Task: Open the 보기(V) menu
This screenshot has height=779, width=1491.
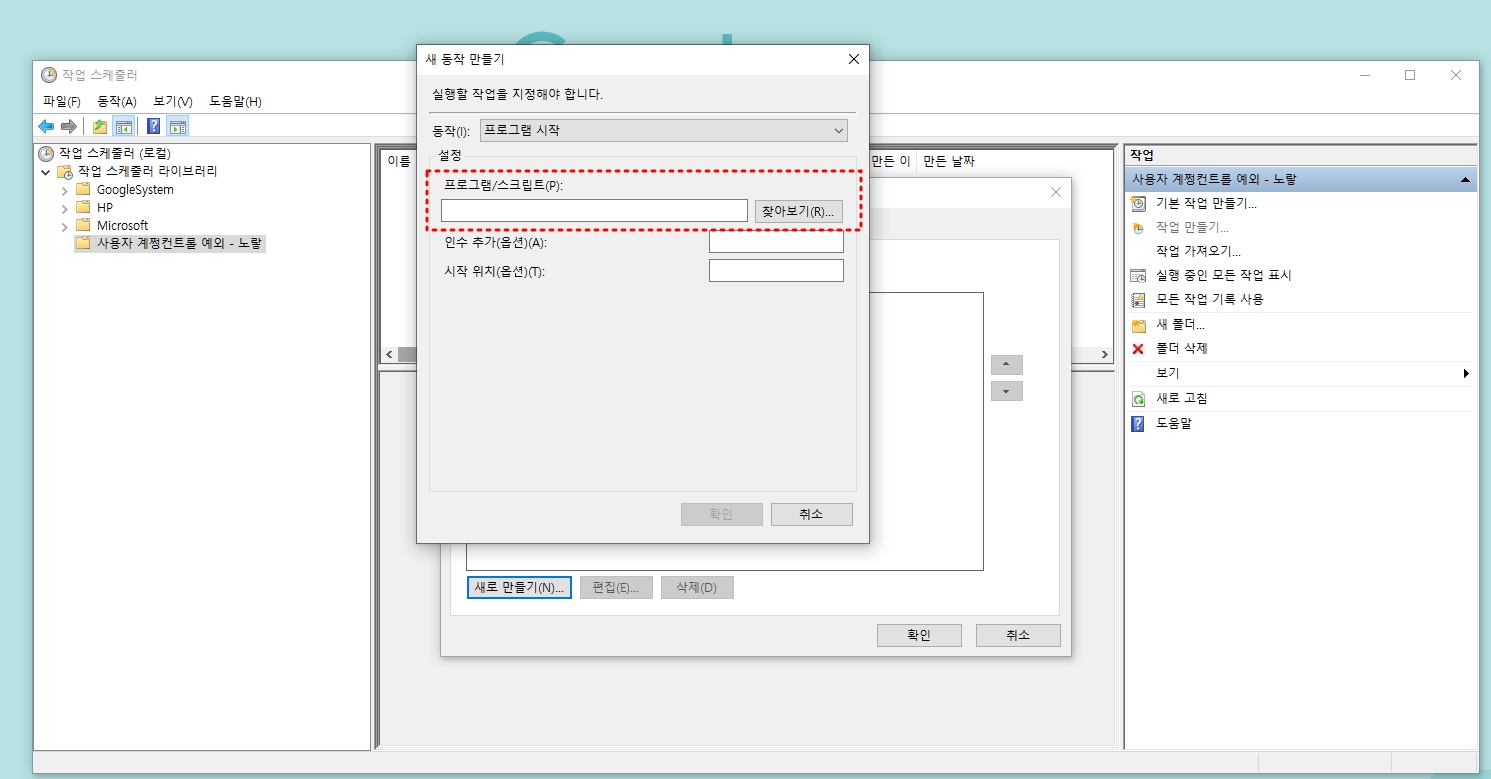Action: 172,101
